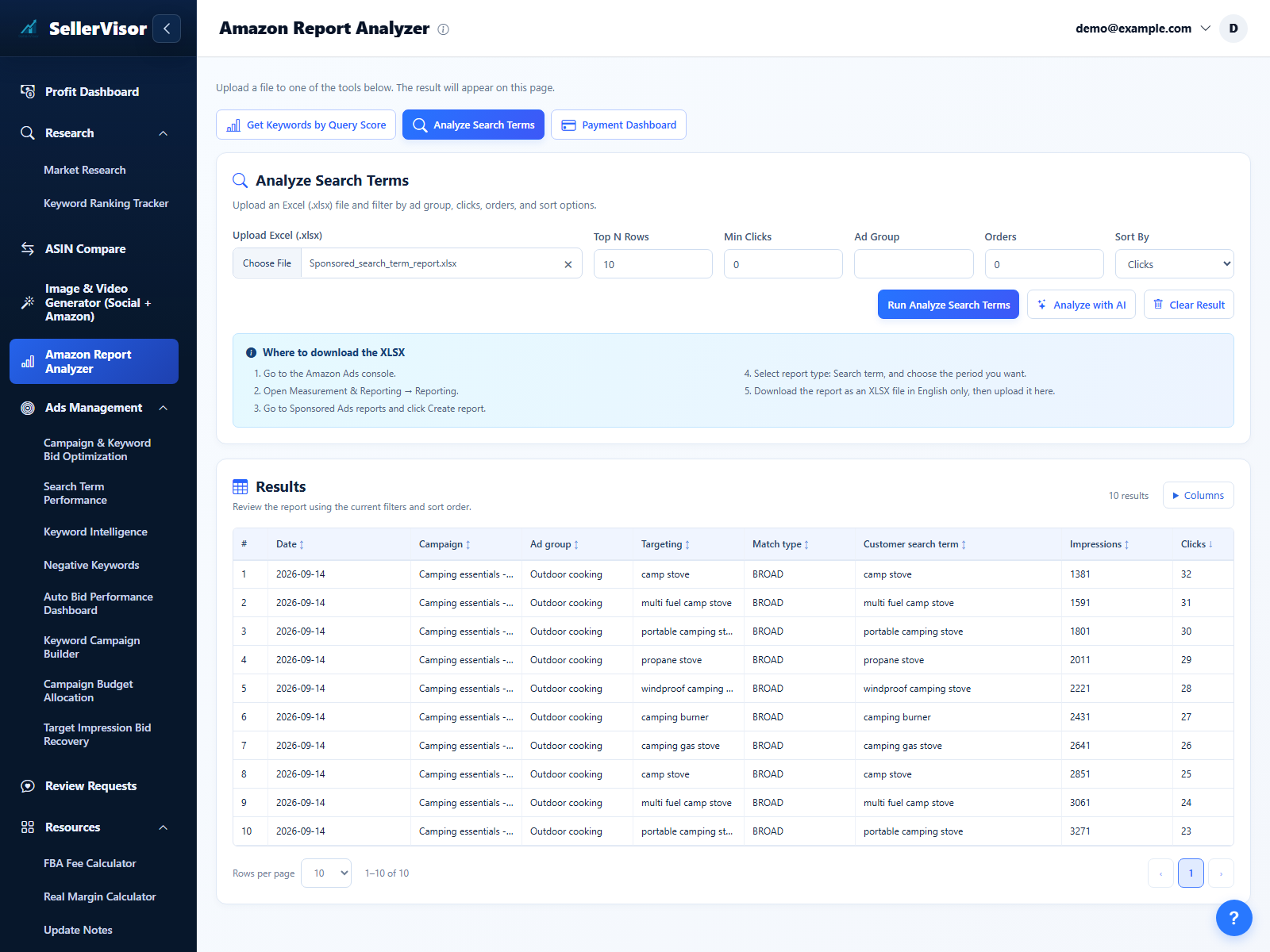Open Search Term Performance page

tap(75, 493)
